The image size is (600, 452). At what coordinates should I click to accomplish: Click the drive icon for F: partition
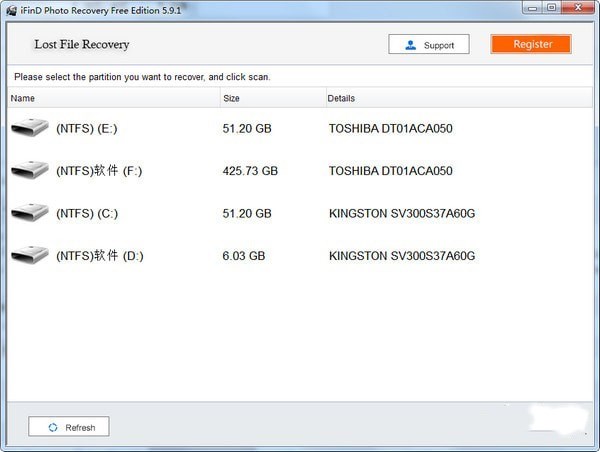30,170
